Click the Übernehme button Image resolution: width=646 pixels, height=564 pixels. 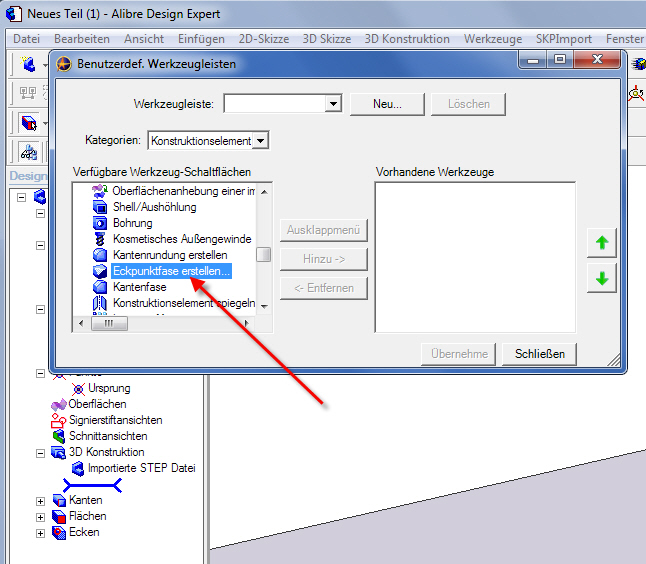click(x=459, y=353)
